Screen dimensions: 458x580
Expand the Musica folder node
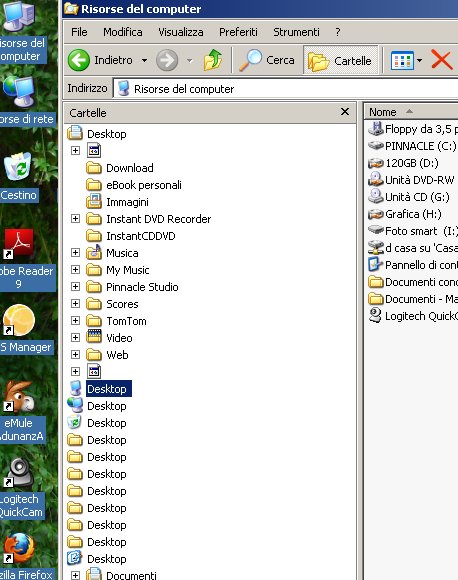coord(75,253)
